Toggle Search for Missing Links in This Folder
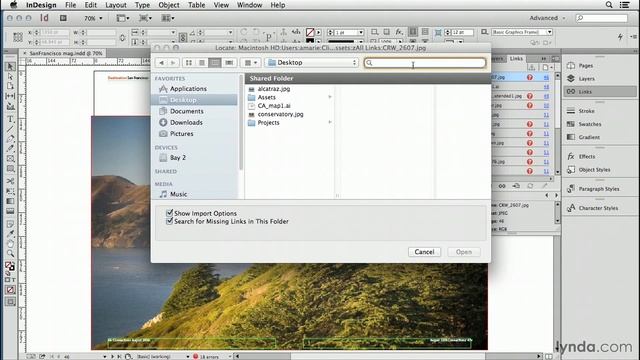Screen dimensions: 640x360 tap(169, 221)
